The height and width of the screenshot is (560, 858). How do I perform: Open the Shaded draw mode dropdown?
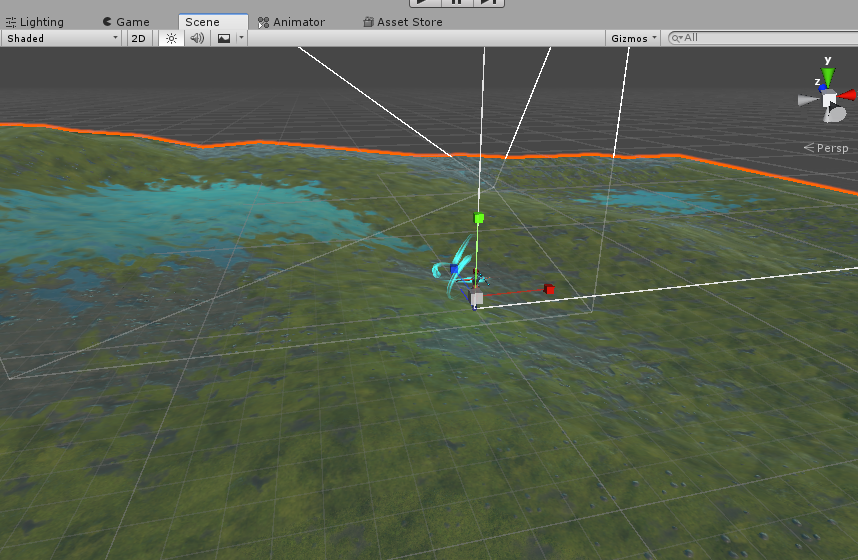[x=61, y=38]
